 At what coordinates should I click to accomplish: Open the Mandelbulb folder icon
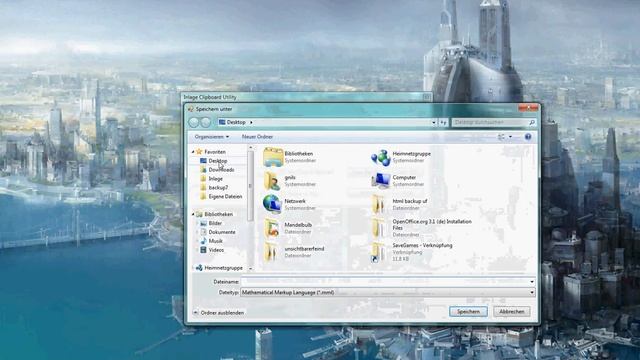[271, 228]
